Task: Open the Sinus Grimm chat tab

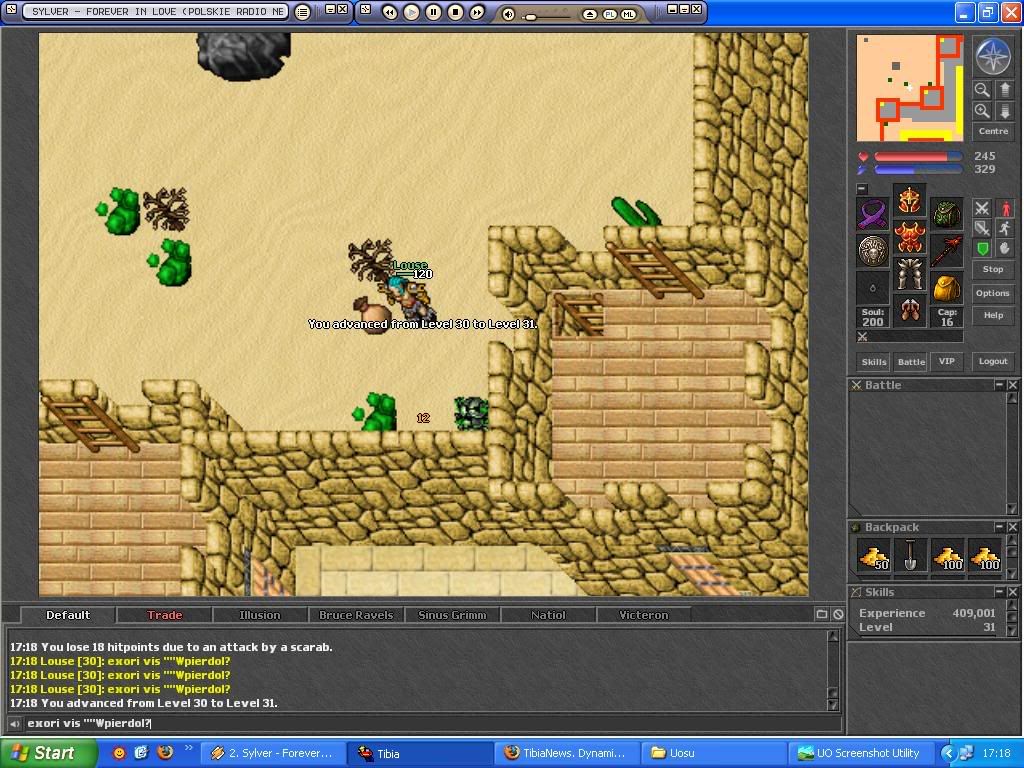Action: point(452,615)
